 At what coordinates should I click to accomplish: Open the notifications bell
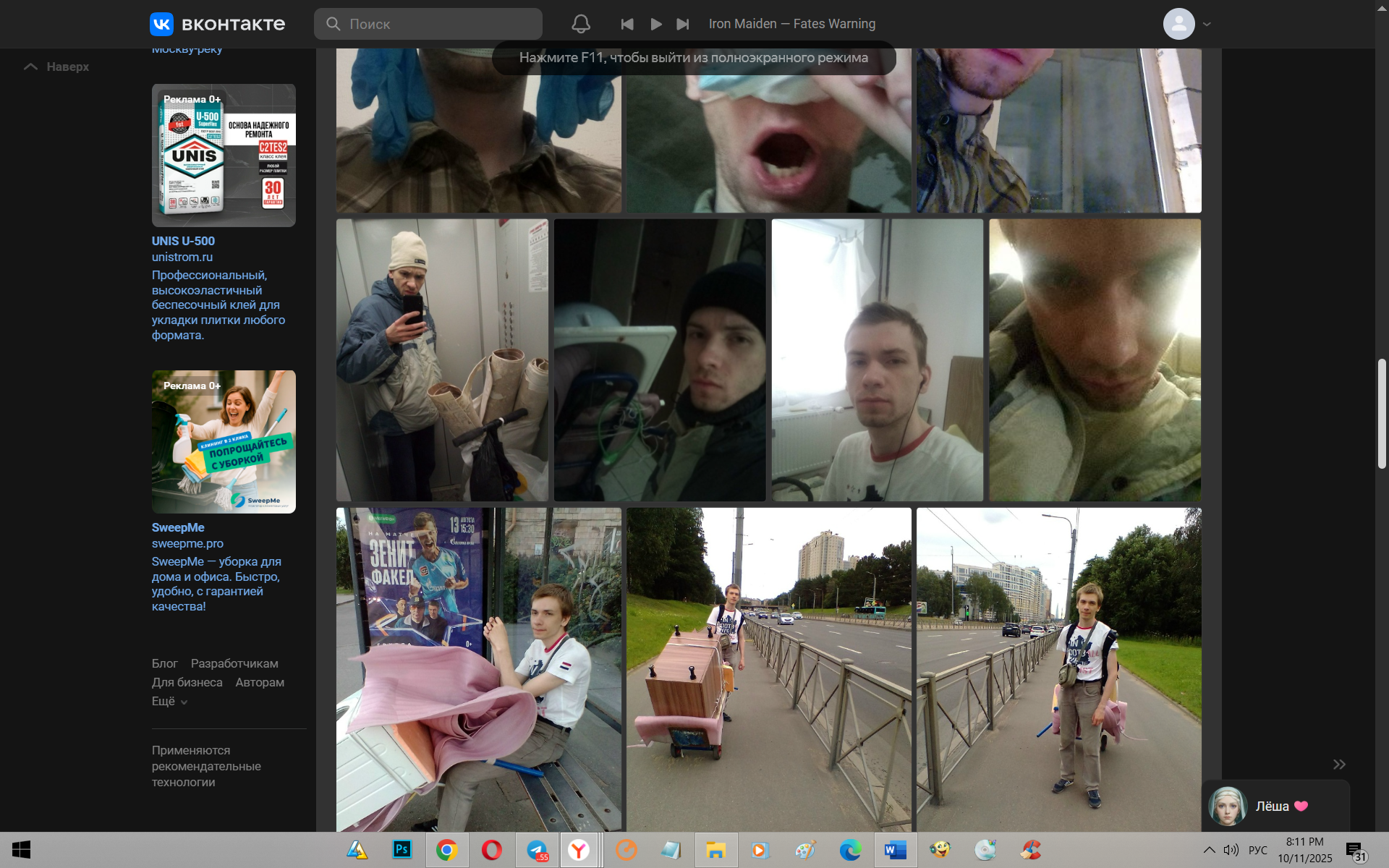[580, 24]
